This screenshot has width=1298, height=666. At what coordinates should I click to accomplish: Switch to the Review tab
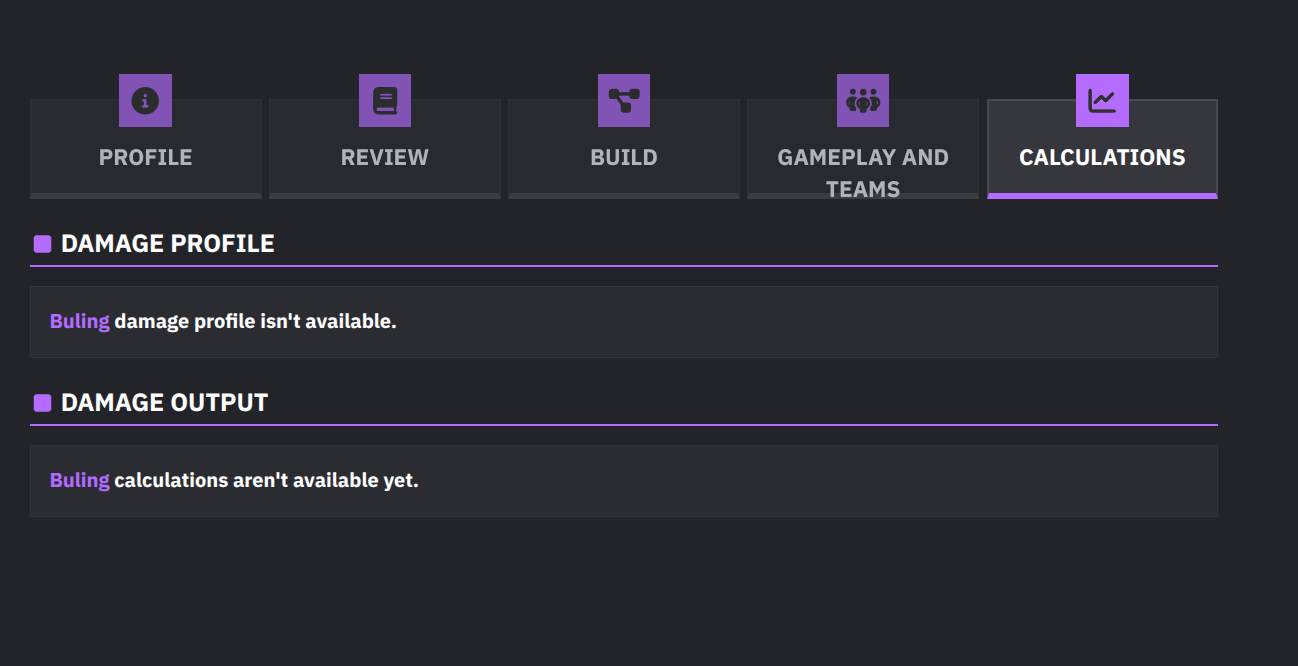[385, 149]
